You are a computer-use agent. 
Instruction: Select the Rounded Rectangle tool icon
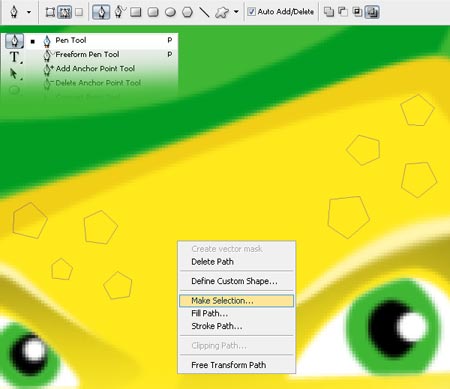pyautogui.click(x=153, y=12)
